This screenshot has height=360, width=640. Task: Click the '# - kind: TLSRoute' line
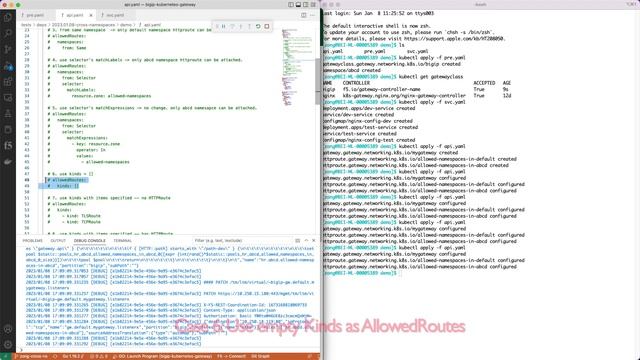pos(74,216)
